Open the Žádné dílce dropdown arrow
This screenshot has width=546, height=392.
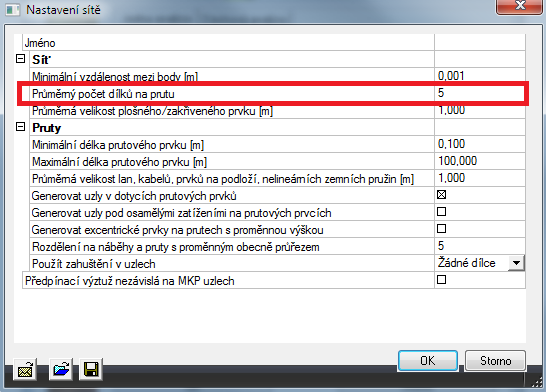516,263
